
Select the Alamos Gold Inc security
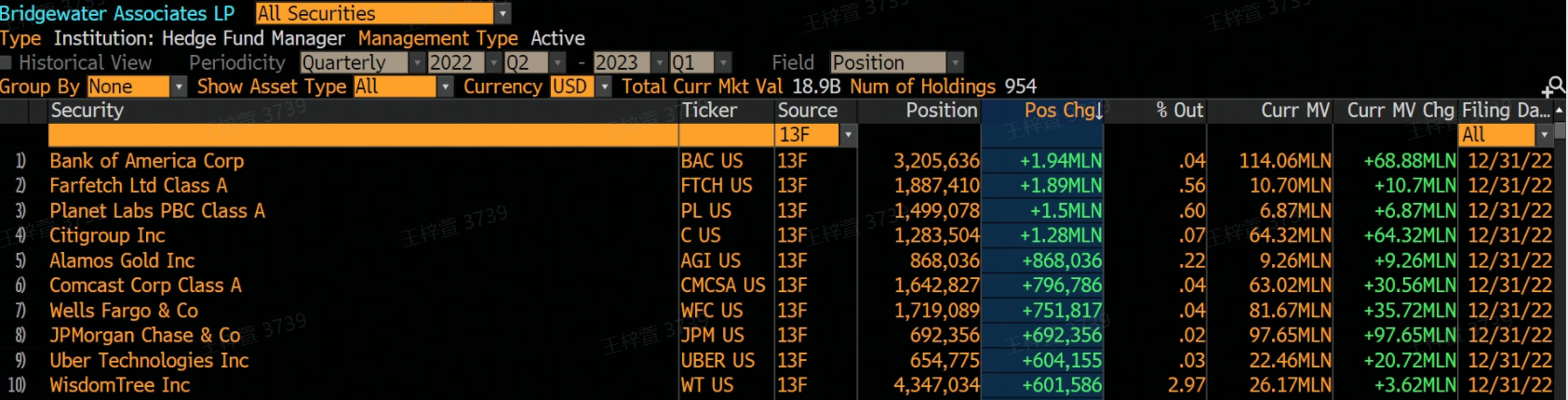pos(122,261)
